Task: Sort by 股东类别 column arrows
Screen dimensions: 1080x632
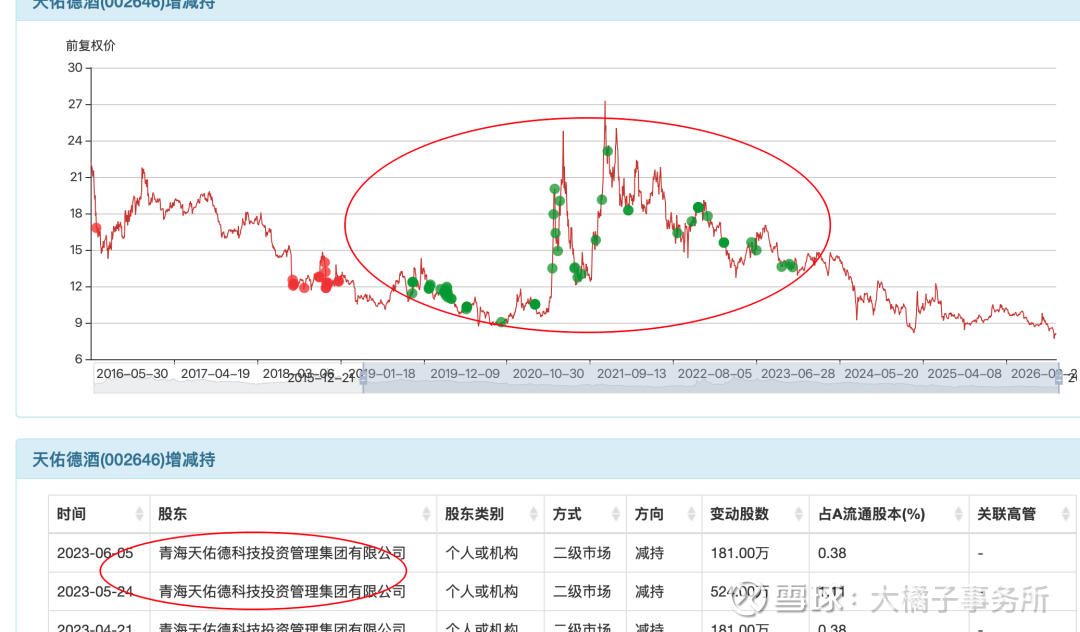Action: click(x=534, y=514)
